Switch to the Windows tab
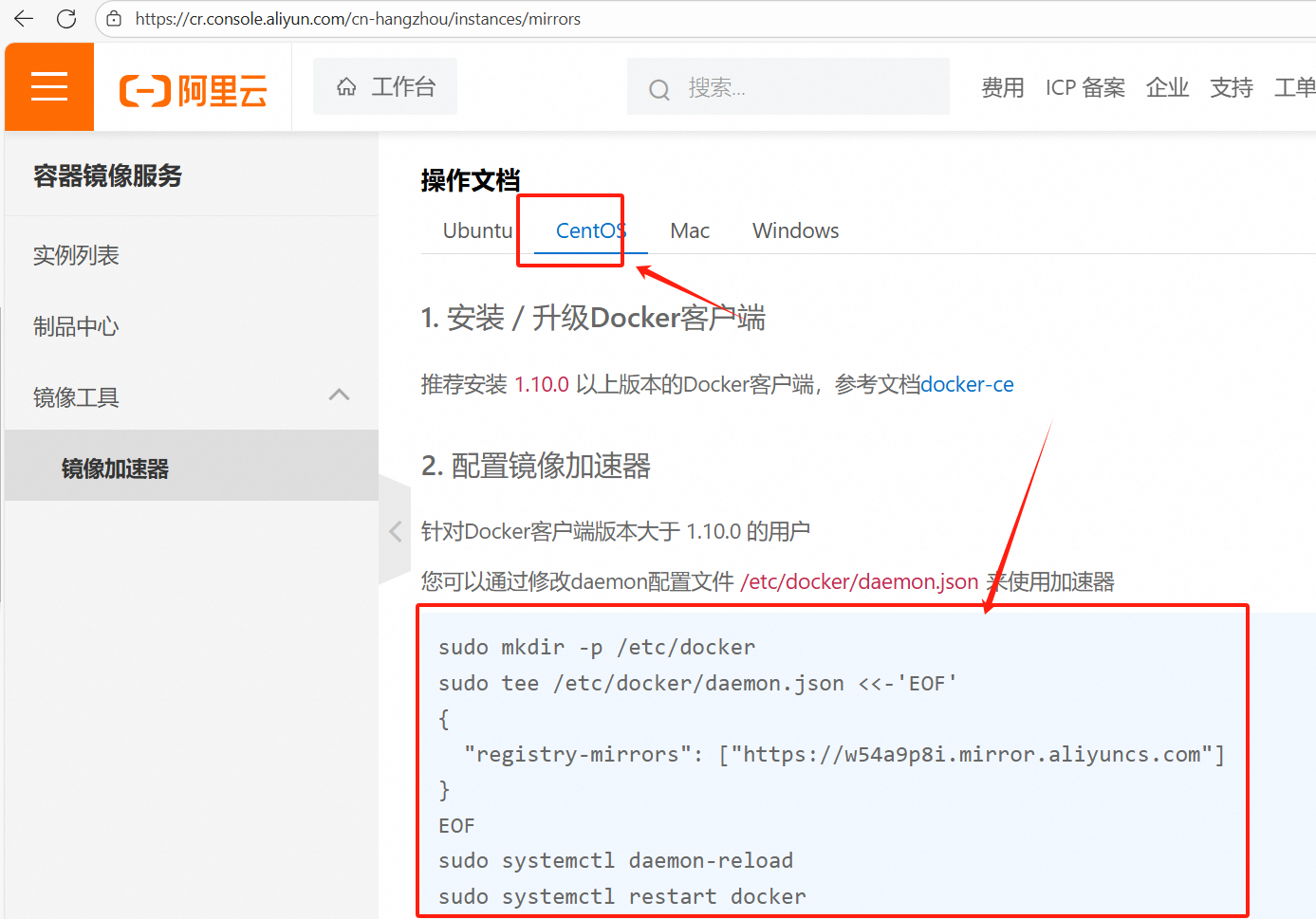 click(x=795, y=230)
